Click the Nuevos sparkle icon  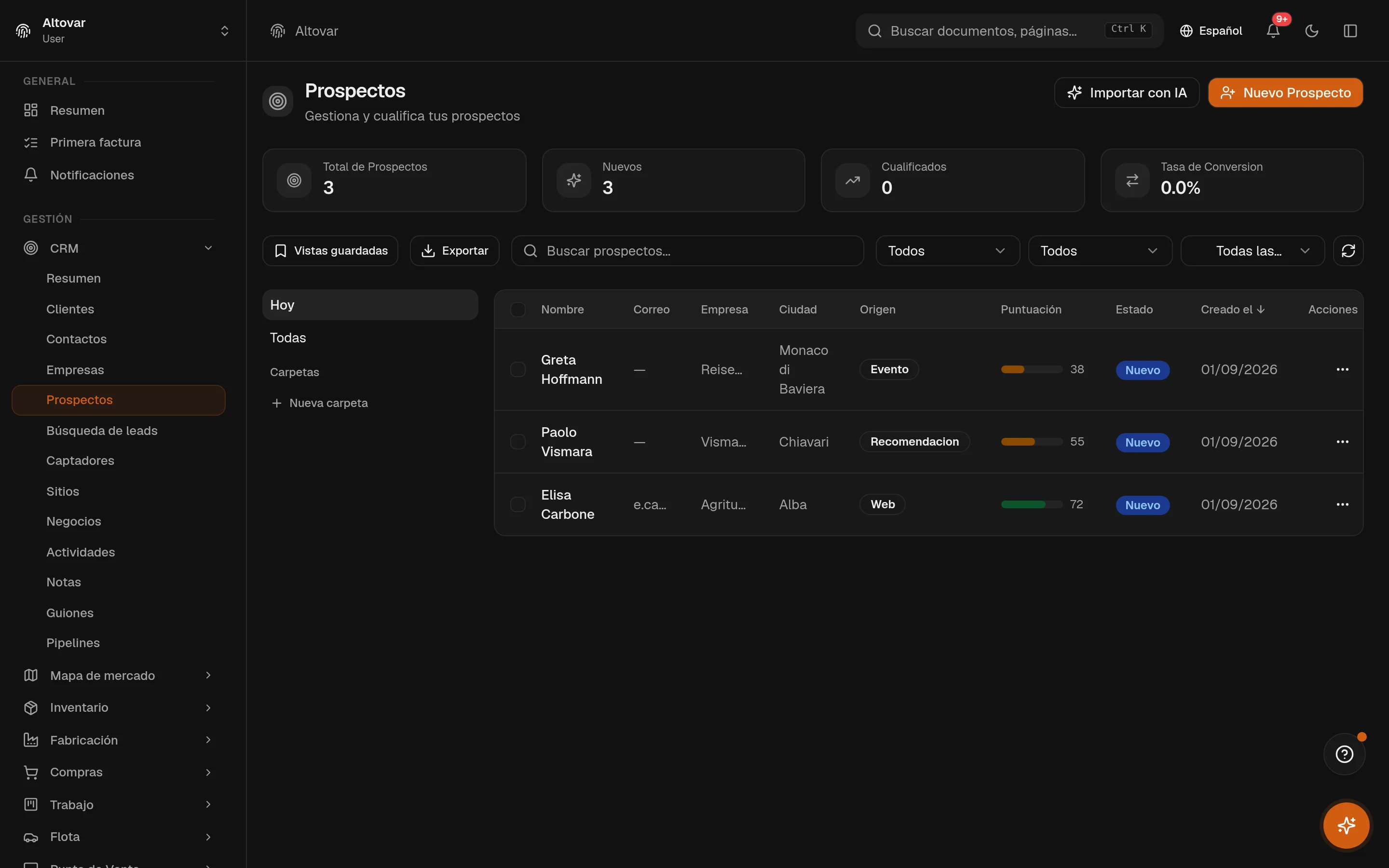click(573, 180)
